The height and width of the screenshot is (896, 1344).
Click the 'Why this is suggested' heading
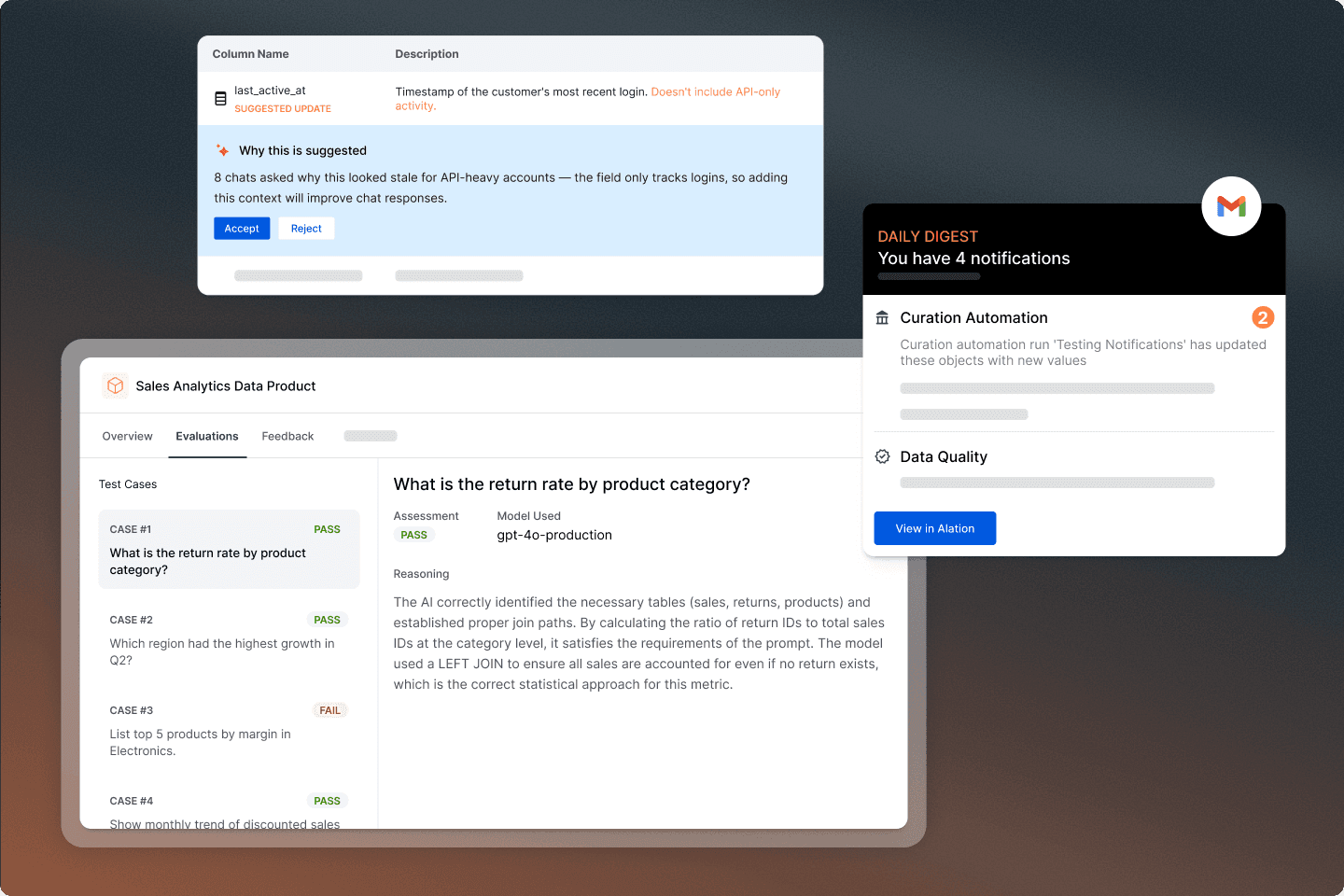(302, 150)
